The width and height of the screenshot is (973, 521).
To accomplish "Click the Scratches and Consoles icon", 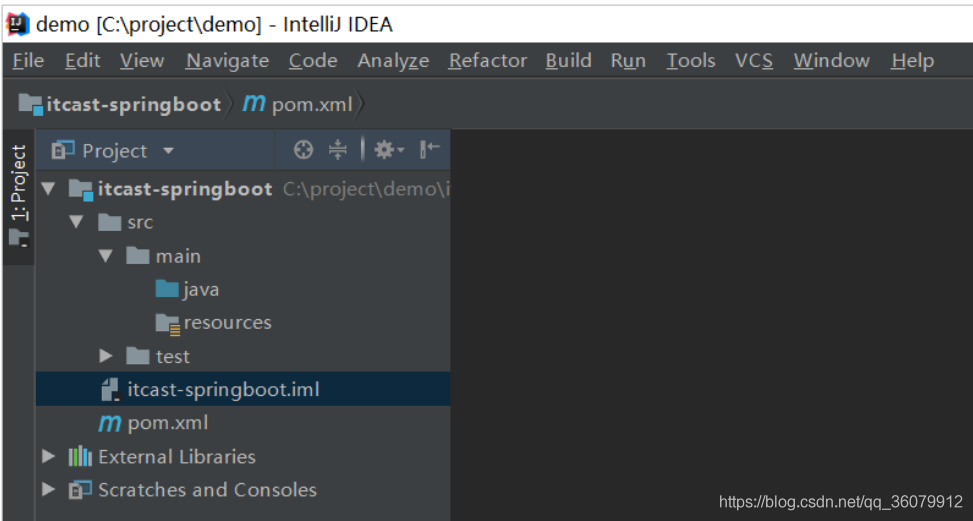I will (x=80, y=490).
